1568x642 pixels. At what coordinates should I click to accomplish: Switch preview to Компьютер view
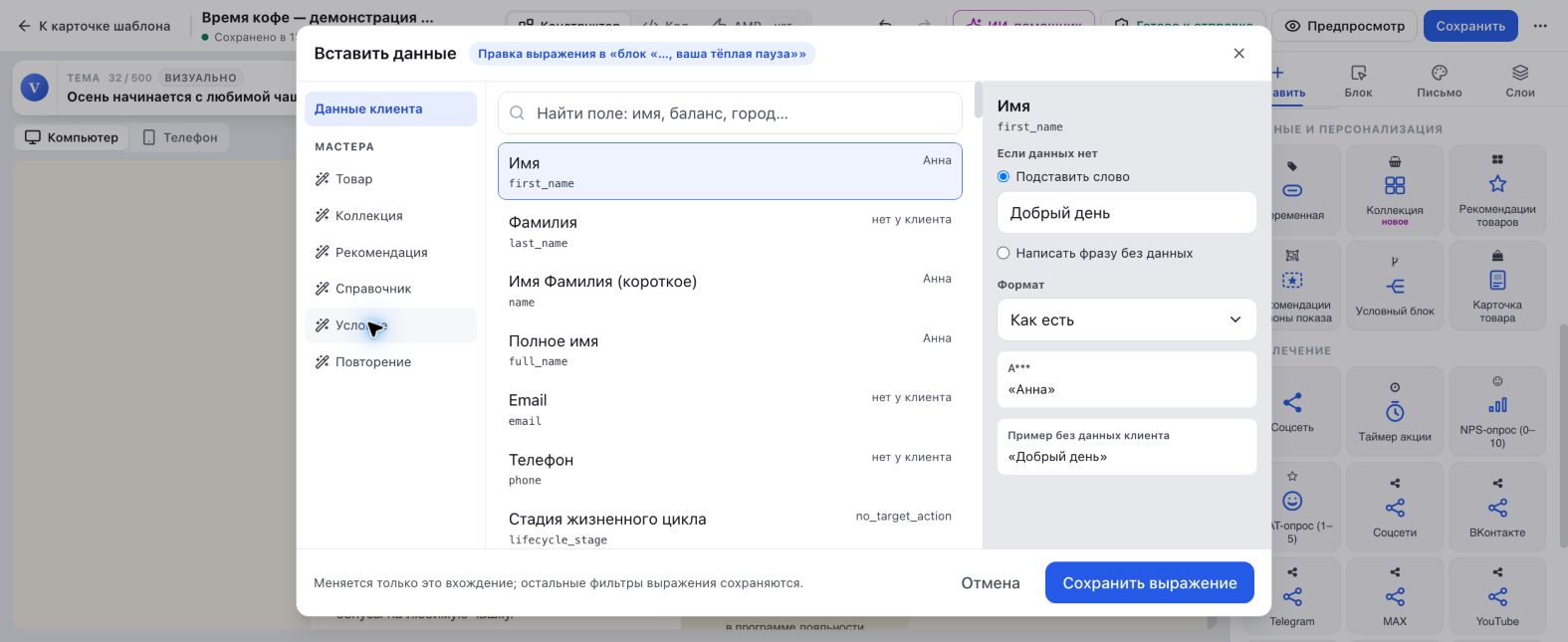click(x=72, y=137)
